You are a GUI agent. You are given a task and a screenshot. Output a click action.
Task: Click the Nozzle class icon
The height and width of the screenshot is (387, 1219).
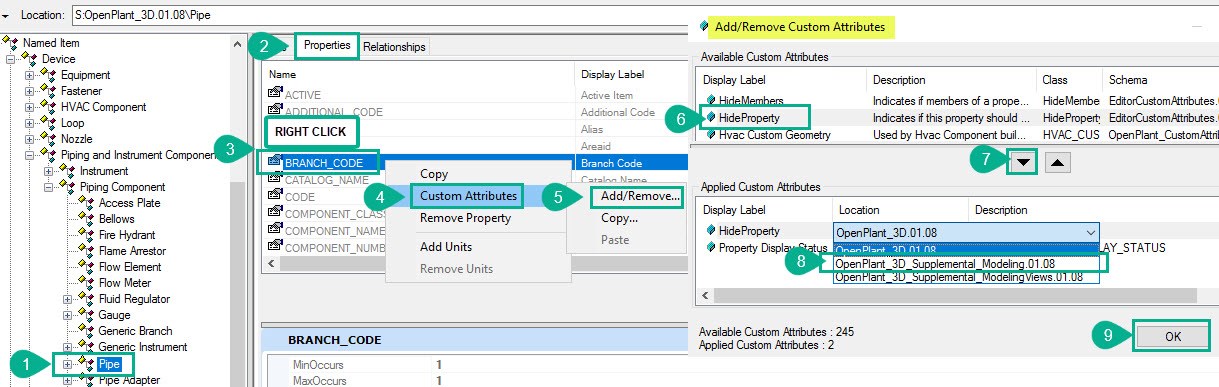(50, 139)
